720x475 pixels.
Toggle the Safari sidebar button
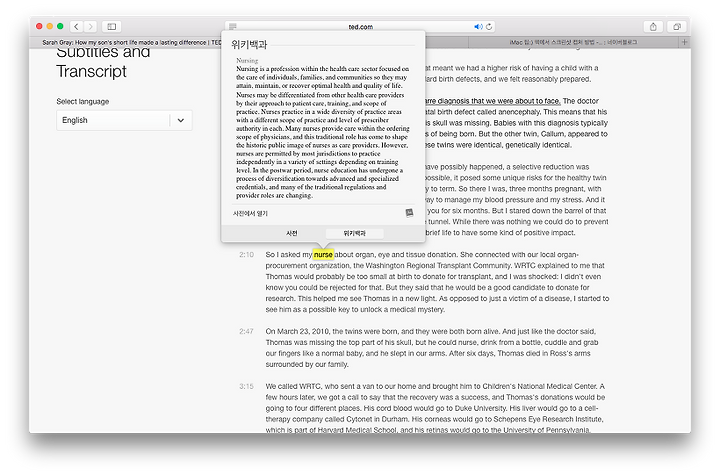(x=112, y=27)
